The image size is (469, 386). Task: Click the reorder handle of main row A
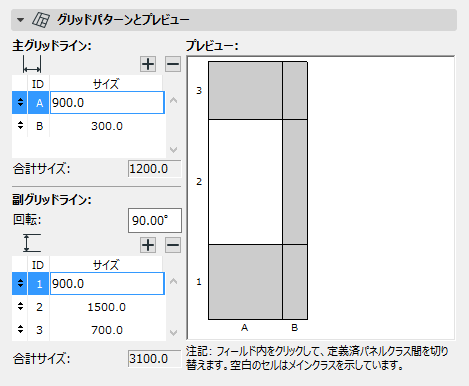(20, 102)
